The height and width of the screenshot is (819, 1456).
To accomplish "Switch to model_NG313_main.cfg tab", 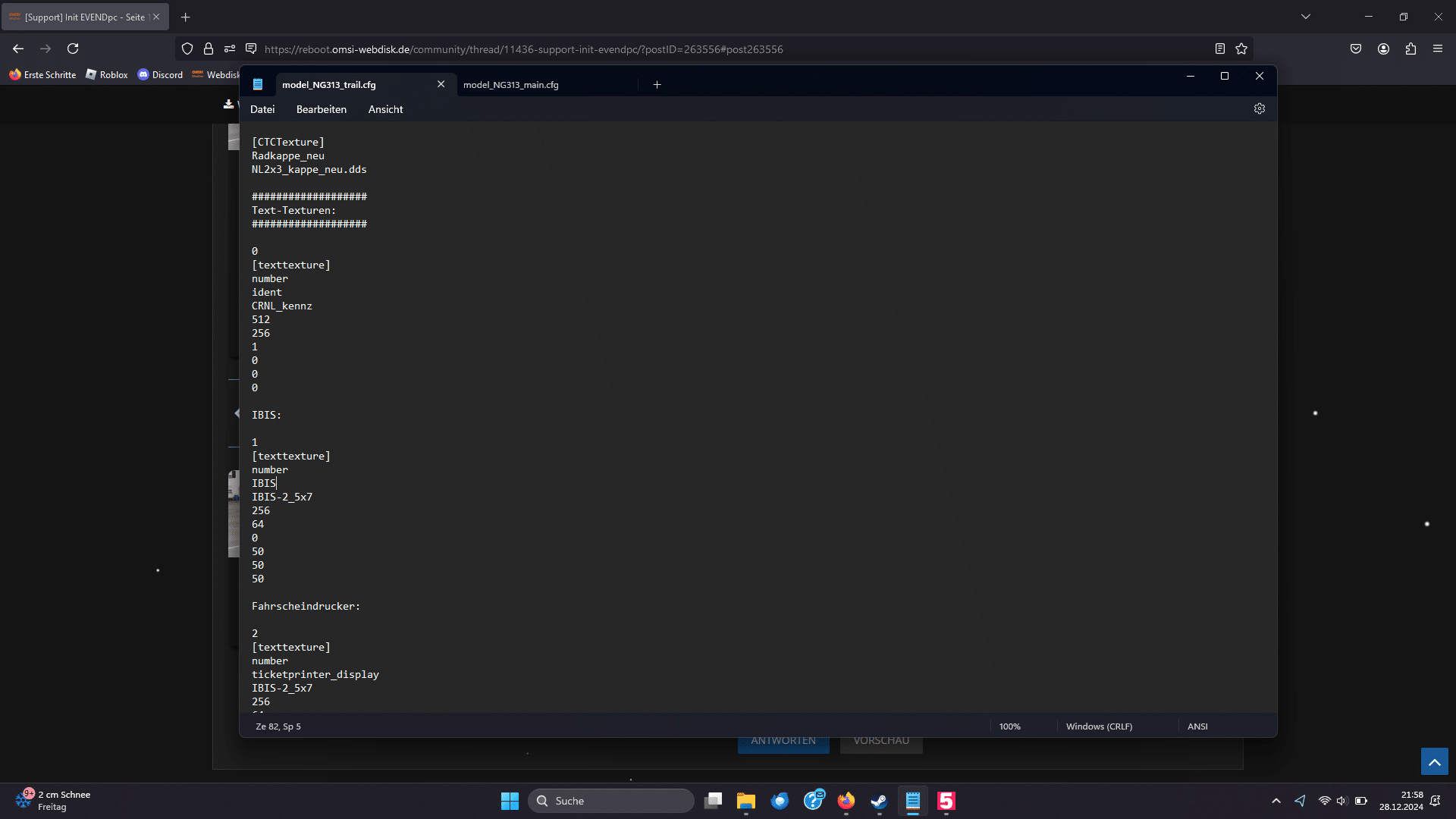I will coord(511,85).
